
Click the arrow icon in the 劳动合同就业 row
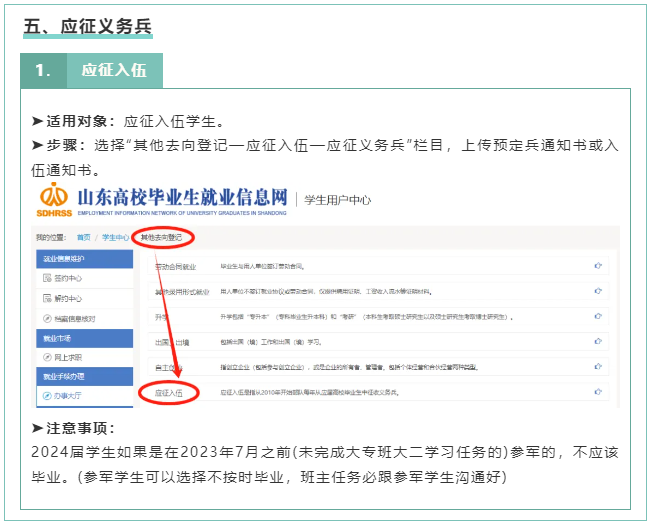(x=598, y=266)
